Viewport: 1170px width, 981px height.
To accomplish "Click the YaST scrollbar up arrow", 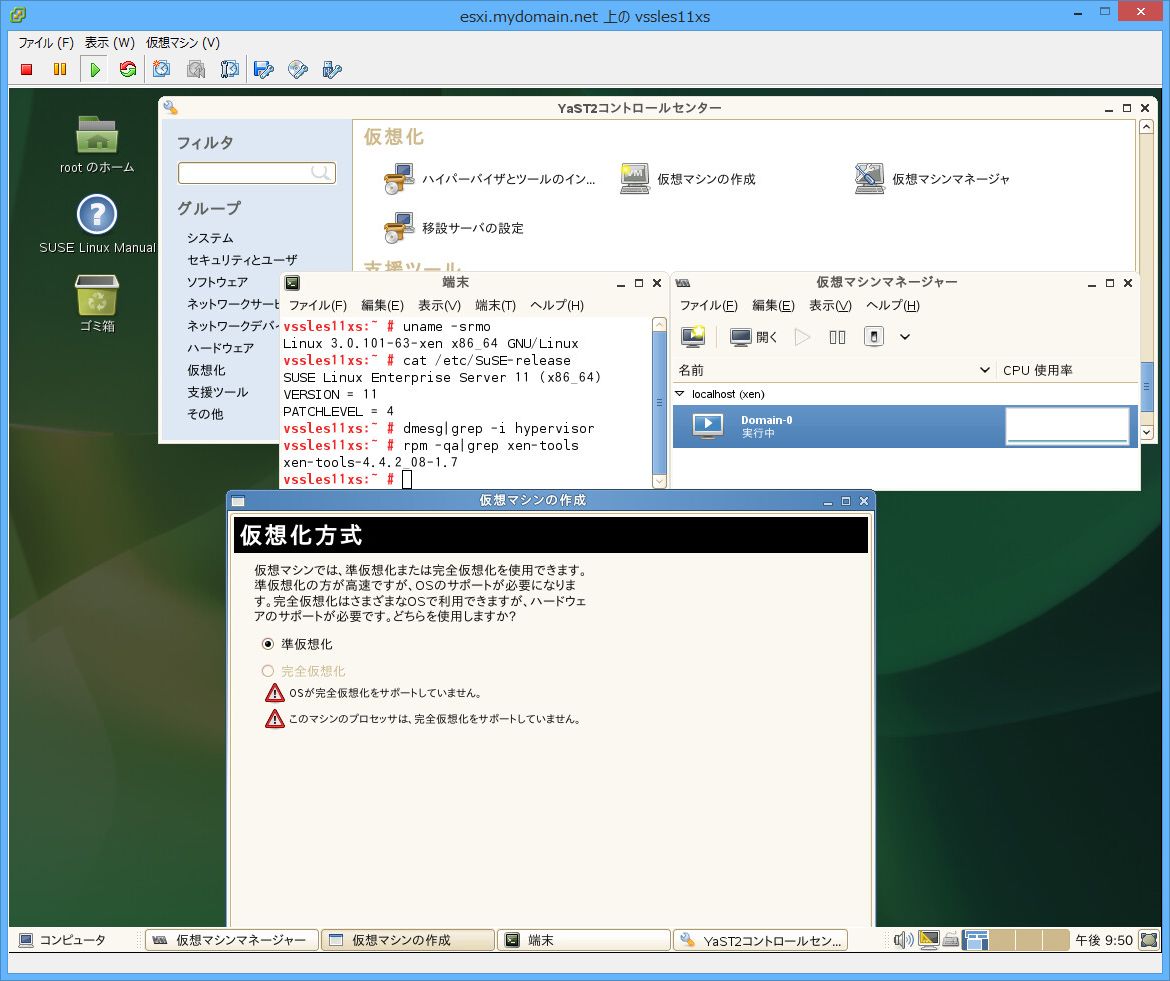I will pyautogui.click(x=1147, y=127).
